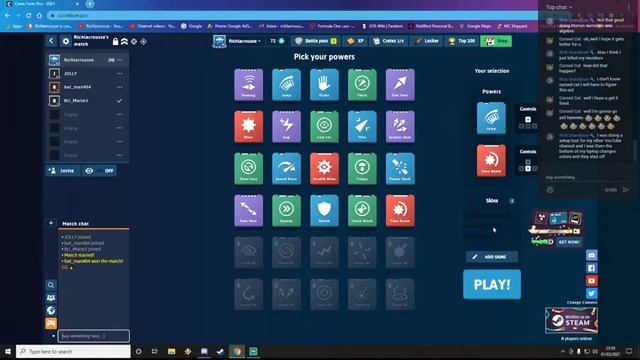
Task: Start the game with the PLAY! button
Action: [492, 284]
